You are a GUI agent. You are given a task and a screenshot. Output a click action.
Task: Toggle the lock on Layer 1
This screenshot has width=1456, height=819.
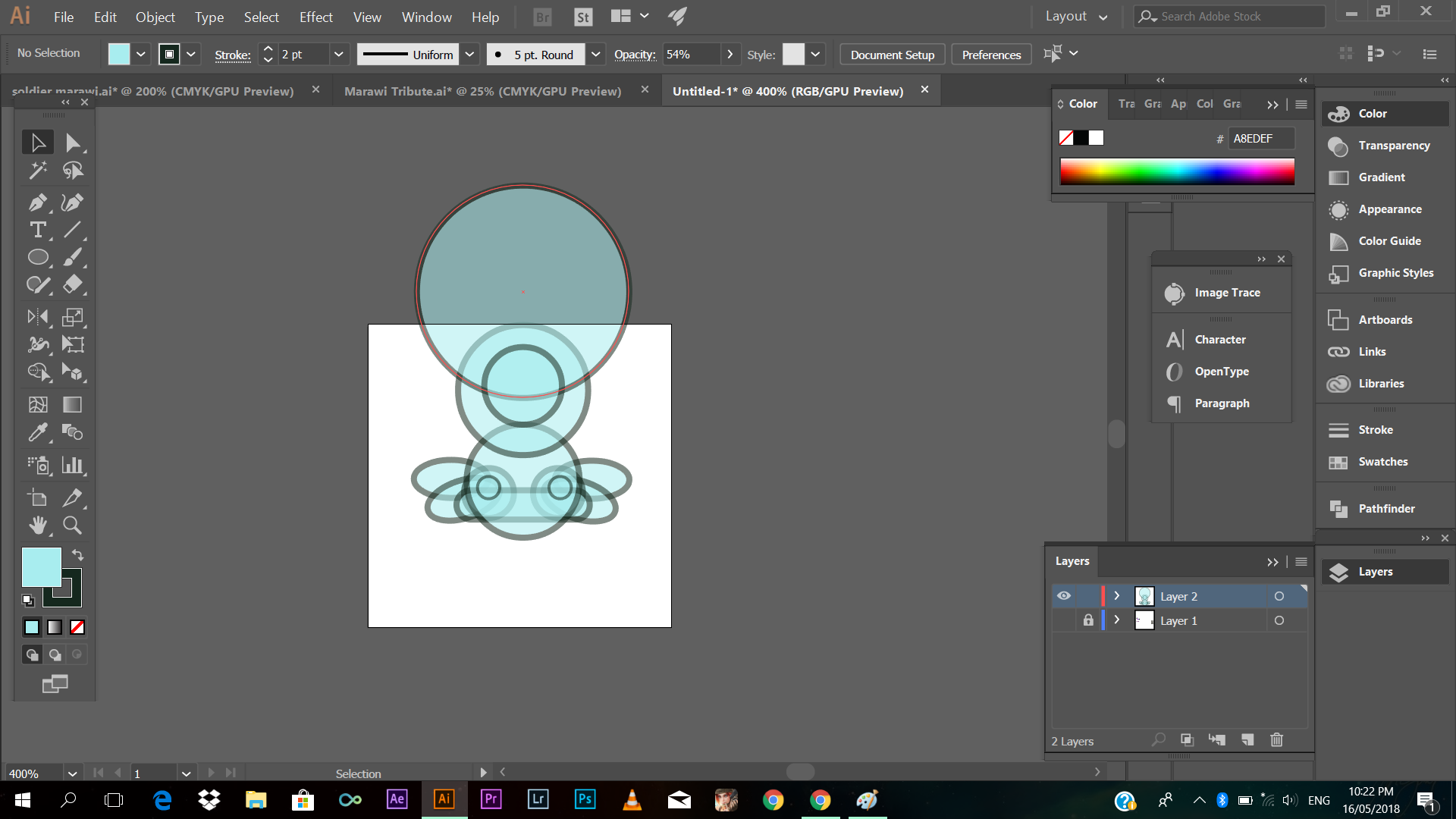click(x=1088, y=620)
